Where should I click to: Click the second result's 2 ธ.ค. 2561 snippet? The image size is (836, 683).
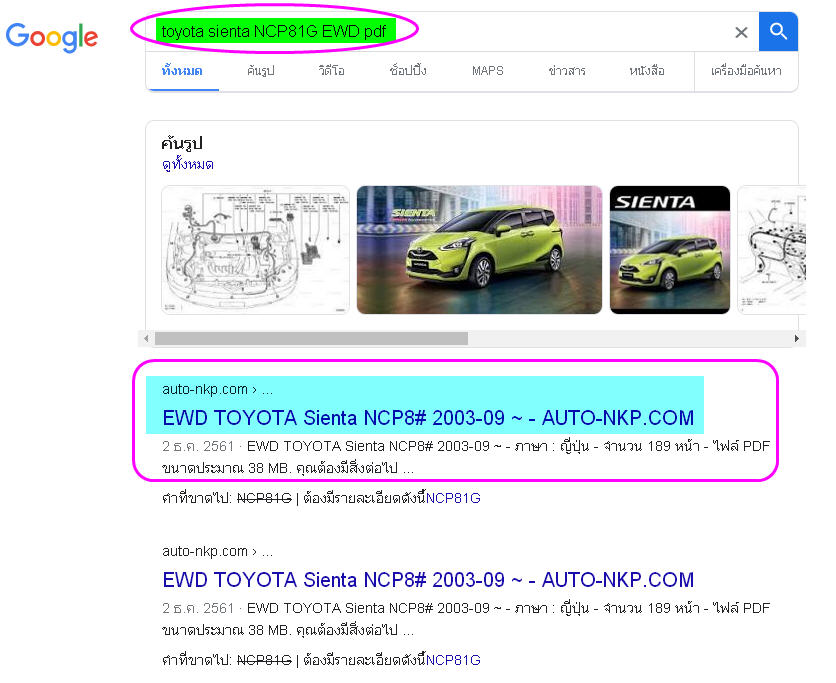point(466,620)
